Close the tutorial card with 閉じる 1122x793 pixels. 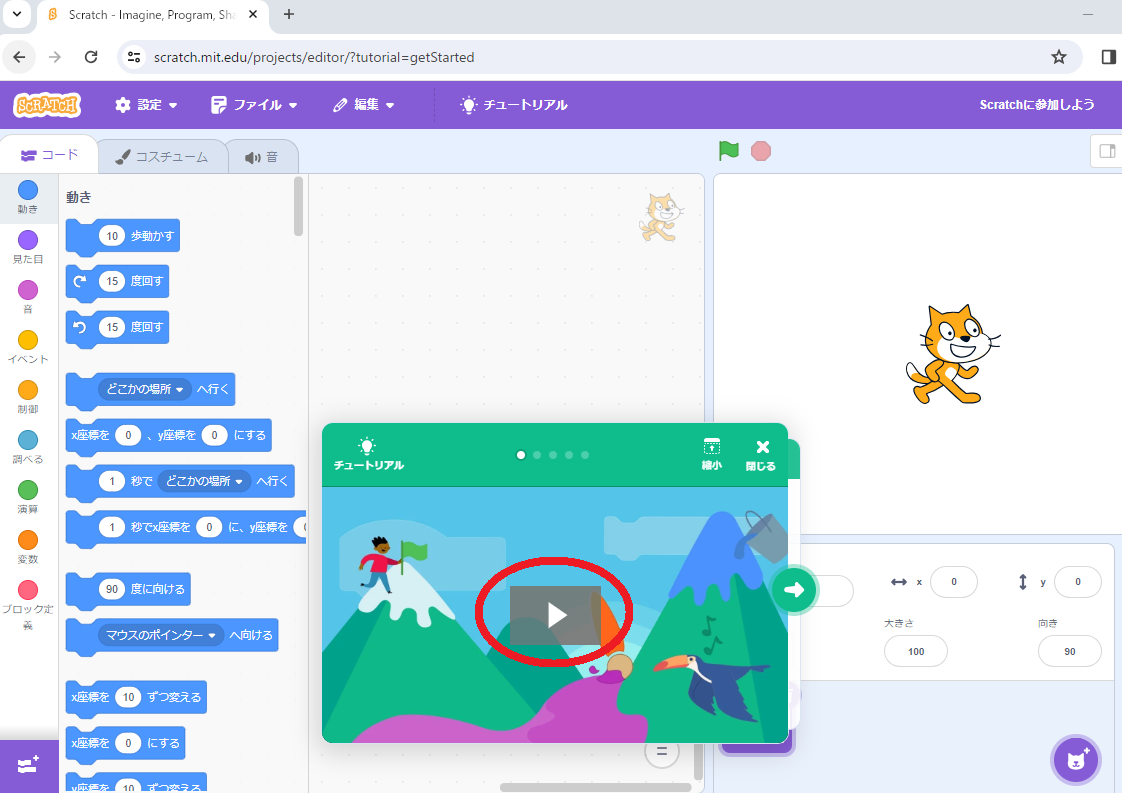(x=761, y=455)
